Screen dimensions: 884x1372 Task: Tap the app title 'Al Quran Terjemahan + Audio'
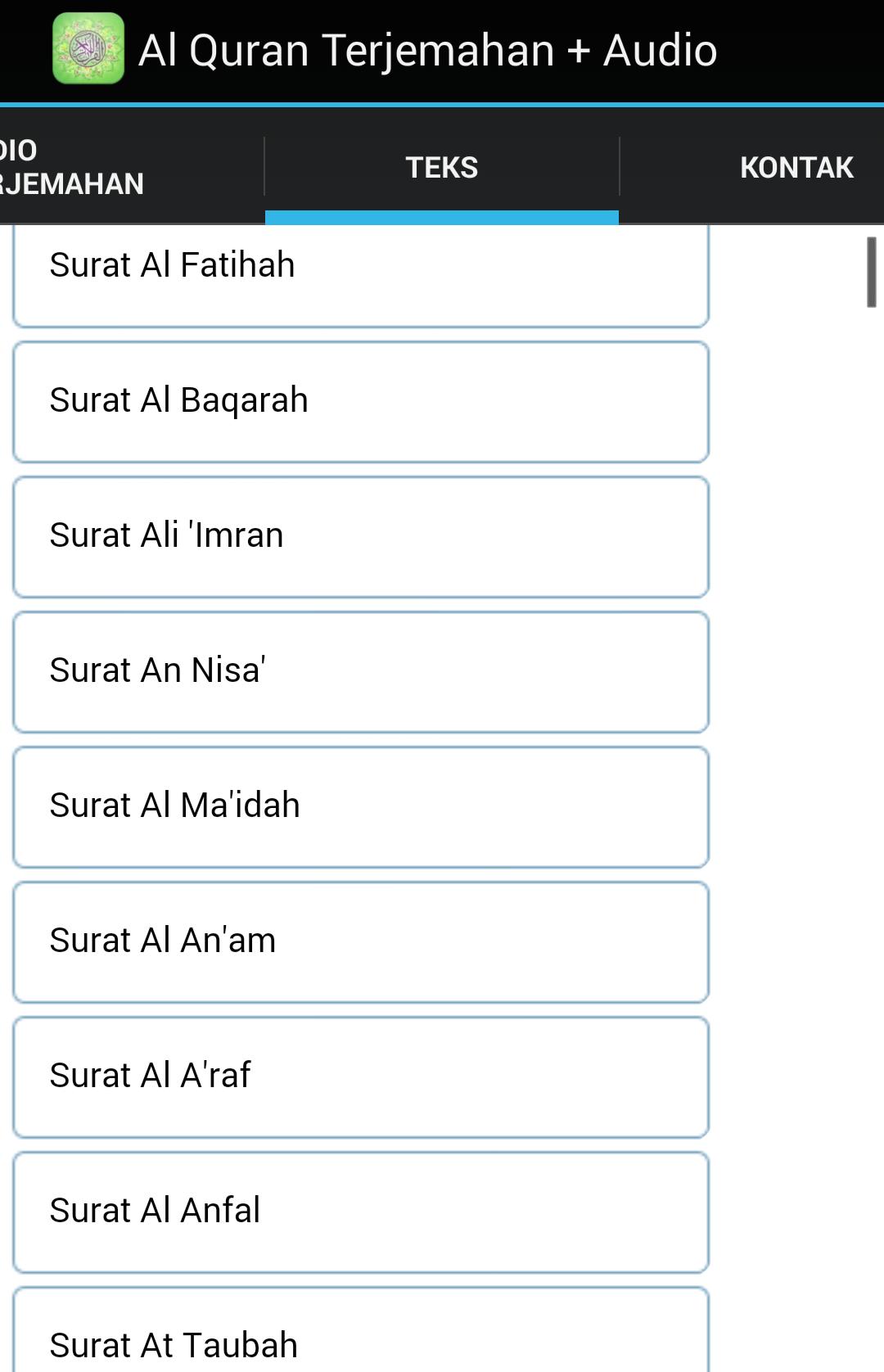click(x=428, y=51)
